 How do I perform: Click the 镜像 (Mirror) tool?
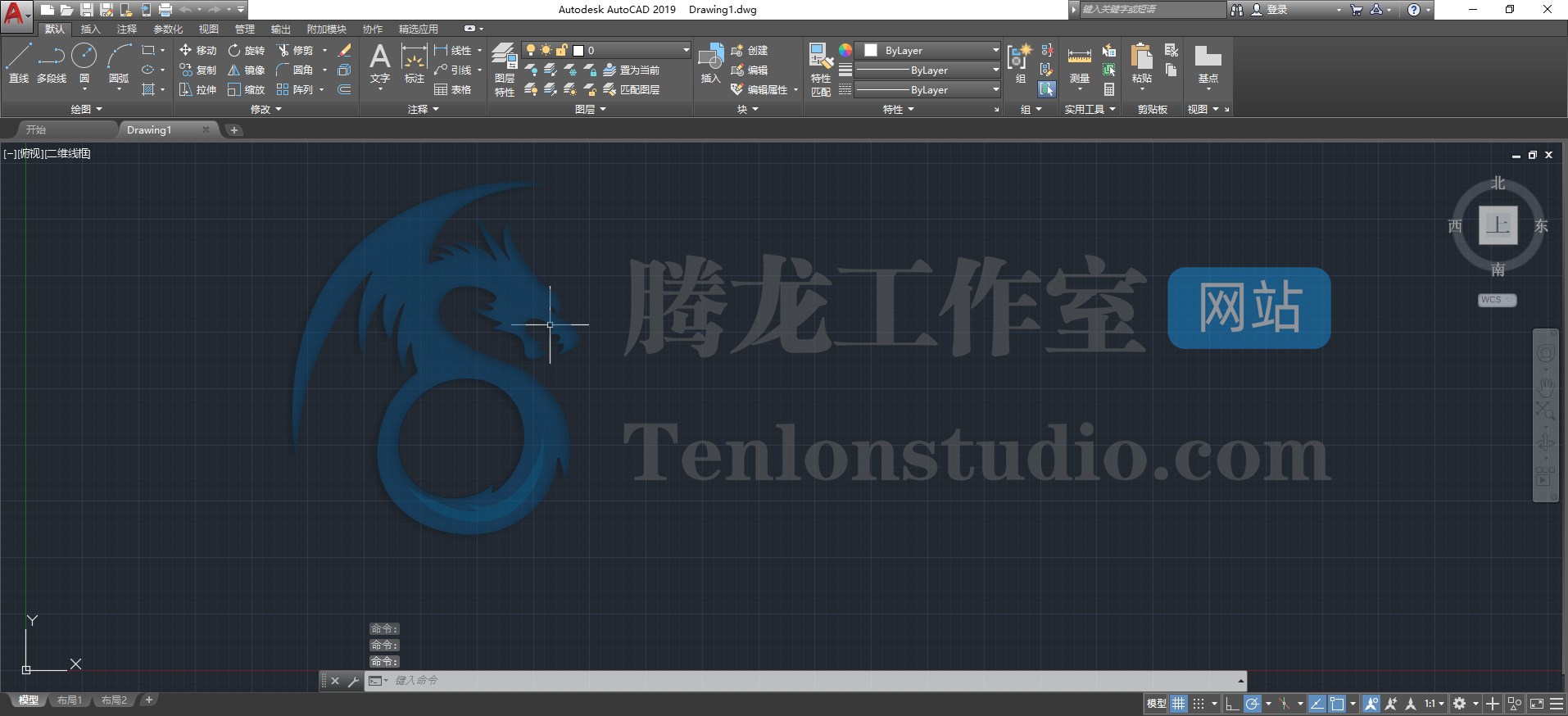[246, 70]
